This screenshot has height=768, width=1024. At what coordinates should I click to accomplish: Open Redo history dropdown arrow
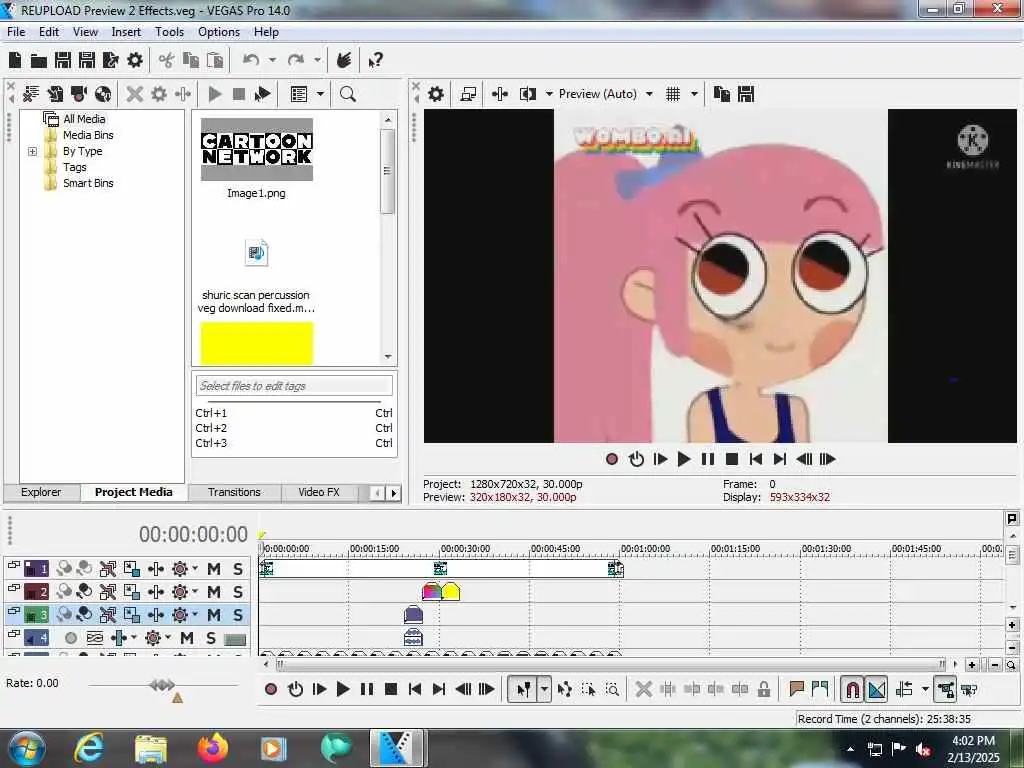(x=317, y=60)
